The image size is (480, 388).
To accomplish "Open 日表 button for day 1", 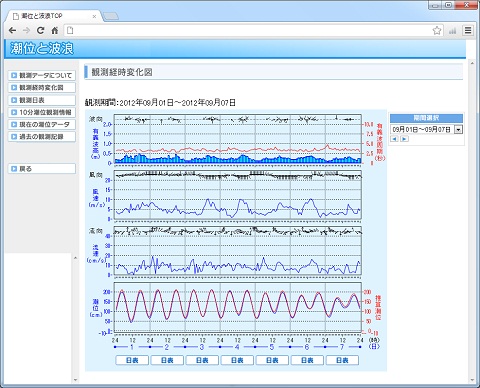I will click(x=132, y=360).
